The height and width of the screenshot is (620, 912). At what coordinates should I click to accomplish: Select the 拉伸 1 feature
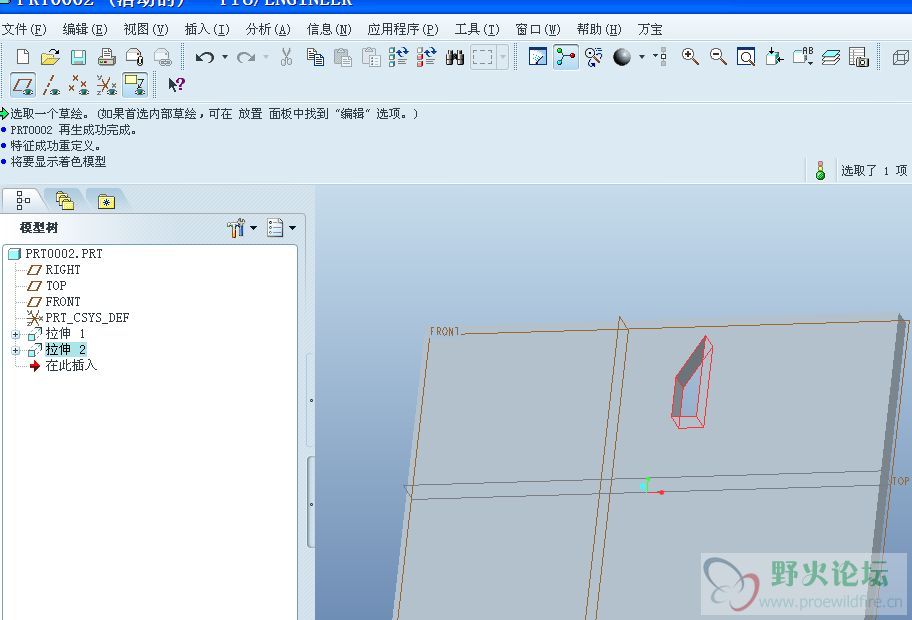65,334
